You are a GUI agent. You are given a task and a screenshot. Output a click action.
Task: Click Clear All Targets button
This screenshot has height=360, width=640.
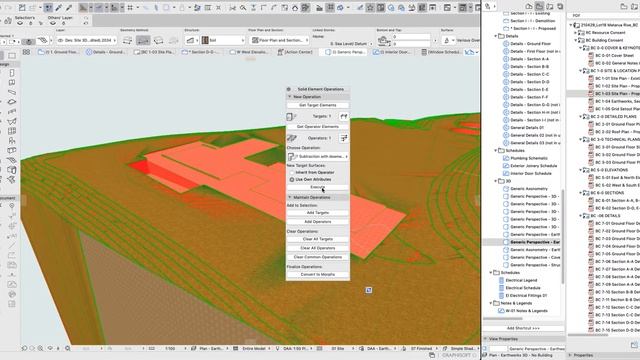(318, 239)
